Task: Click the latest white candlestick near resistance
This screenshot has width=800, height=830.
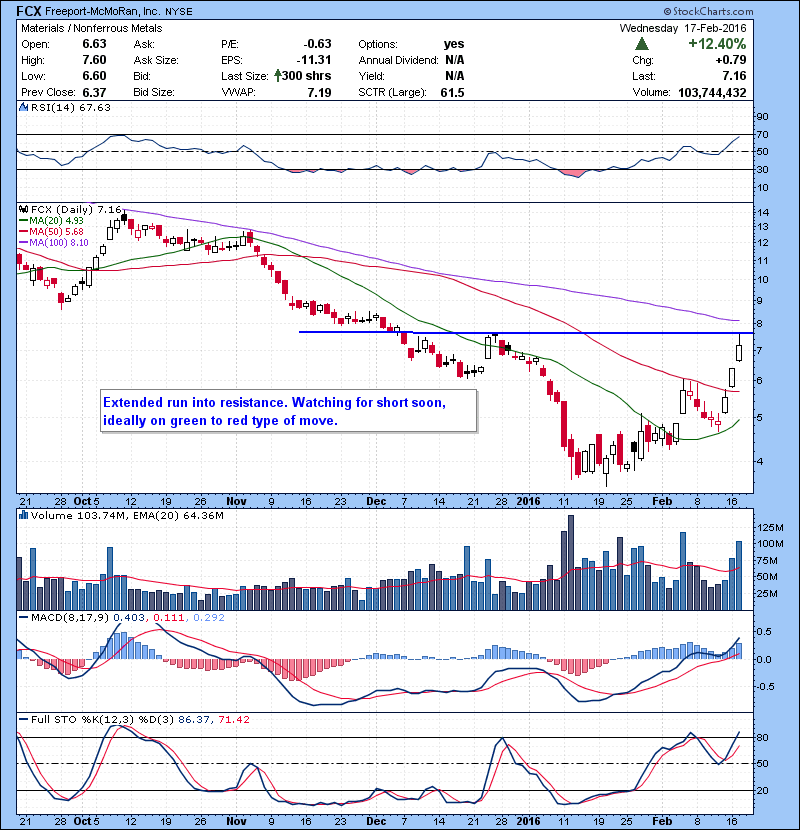Action: 739,349
